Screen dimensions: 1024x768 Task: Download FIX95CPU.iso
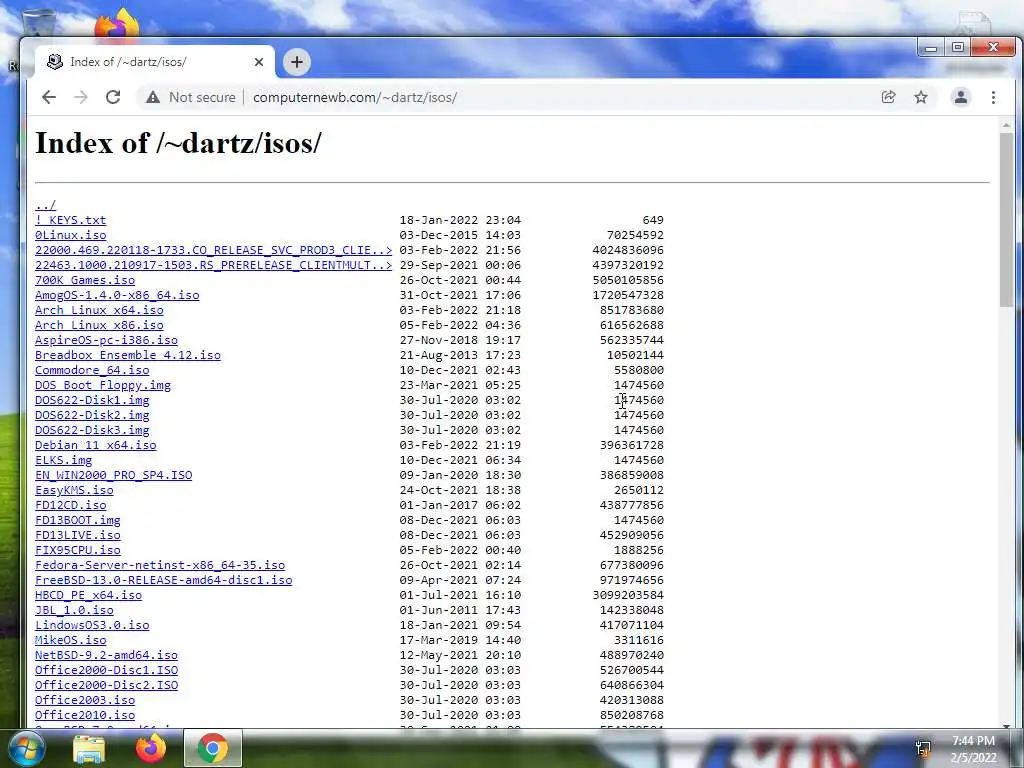tap(78, 551)
